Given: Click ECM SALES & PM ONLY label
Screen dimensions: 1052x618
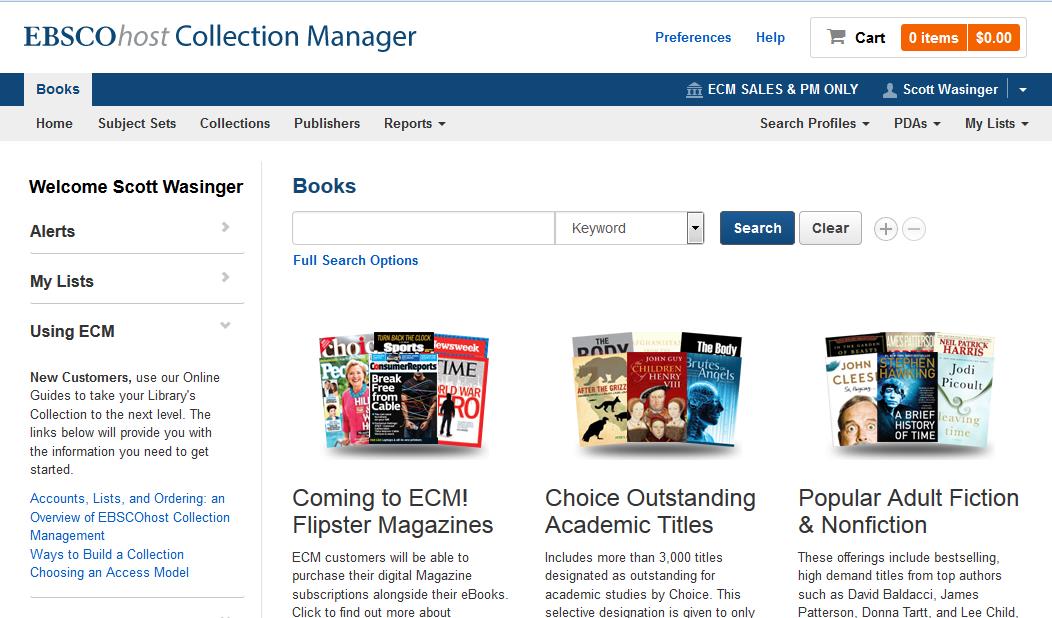Looking at the screenshot, I should click(782, 89).
